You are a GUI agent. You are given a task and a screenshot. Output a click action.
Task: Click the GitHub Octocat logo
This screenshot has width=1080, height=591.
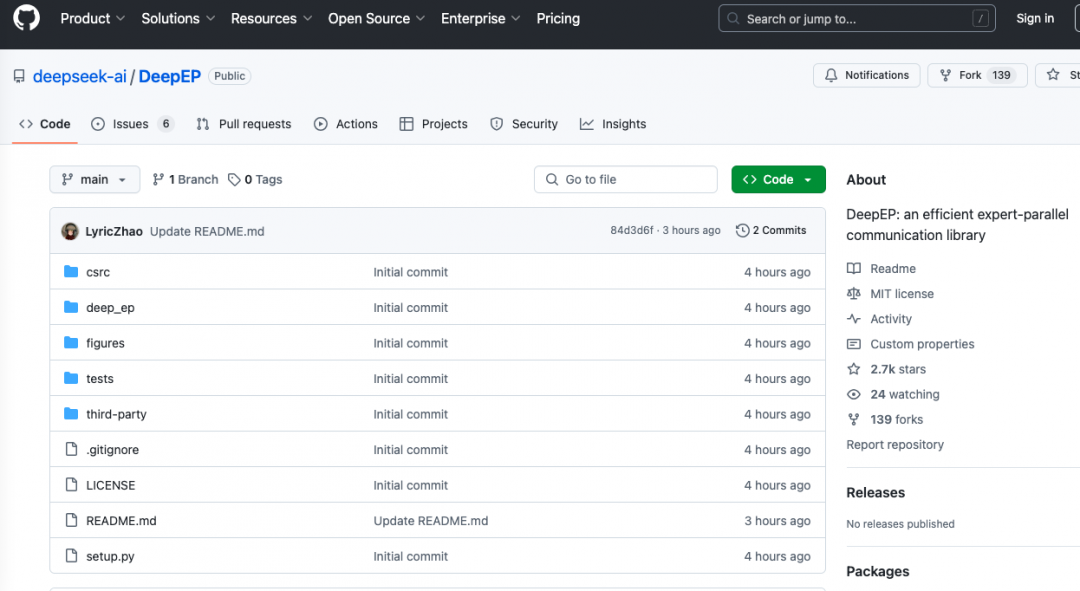pos(26,17)
